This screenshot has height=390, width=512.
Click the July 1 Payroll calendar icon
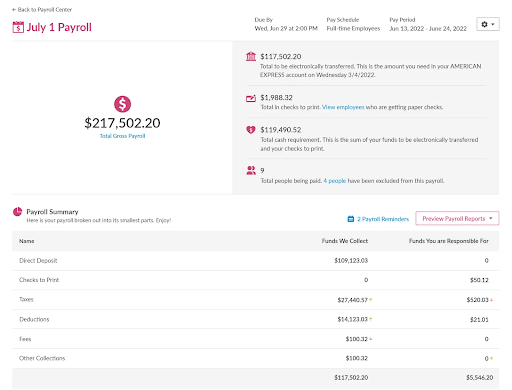coord(18,27)
